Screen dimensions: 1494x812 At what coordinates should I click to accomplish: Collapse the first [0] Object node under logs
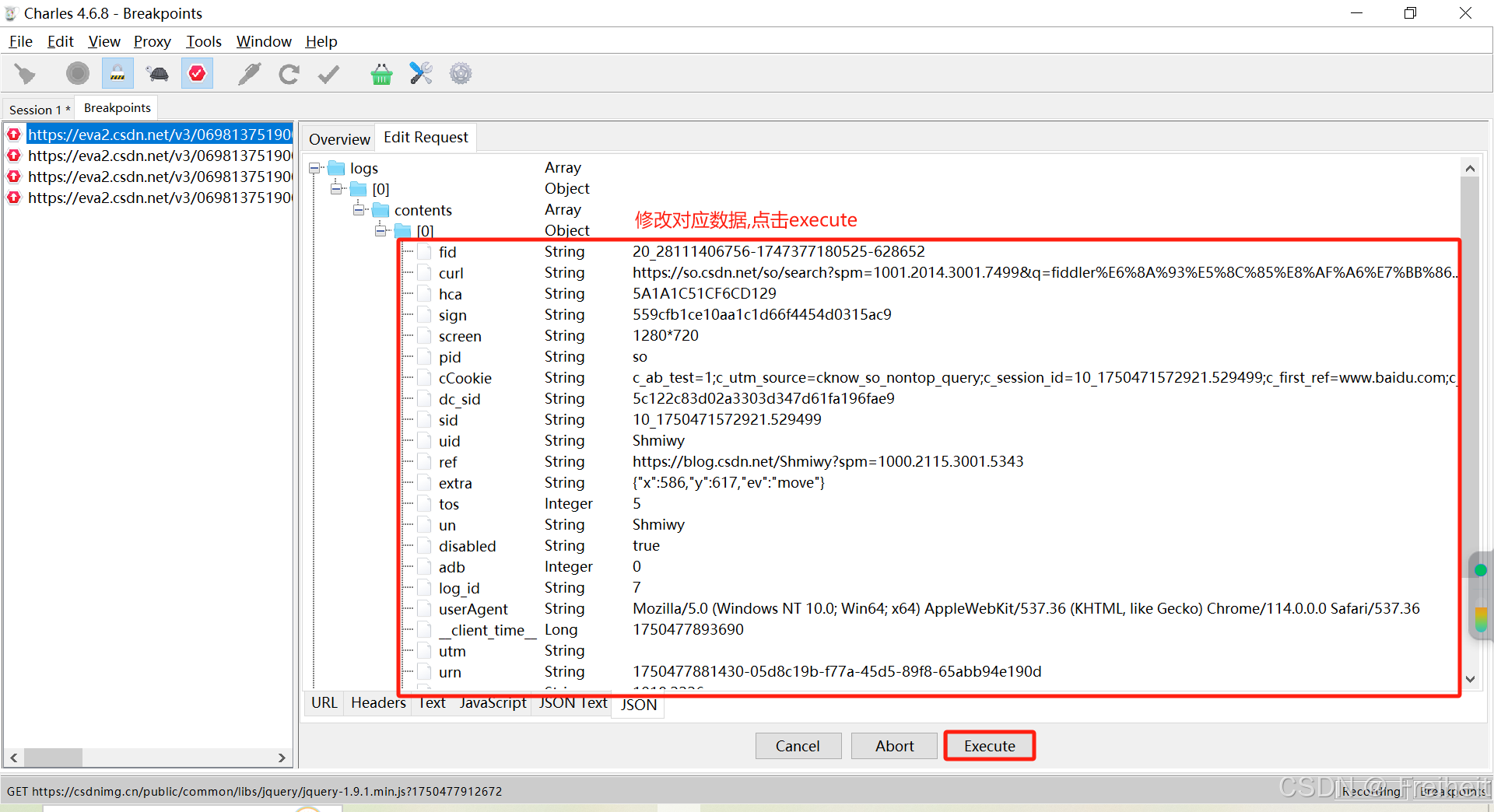click(336, 189)
